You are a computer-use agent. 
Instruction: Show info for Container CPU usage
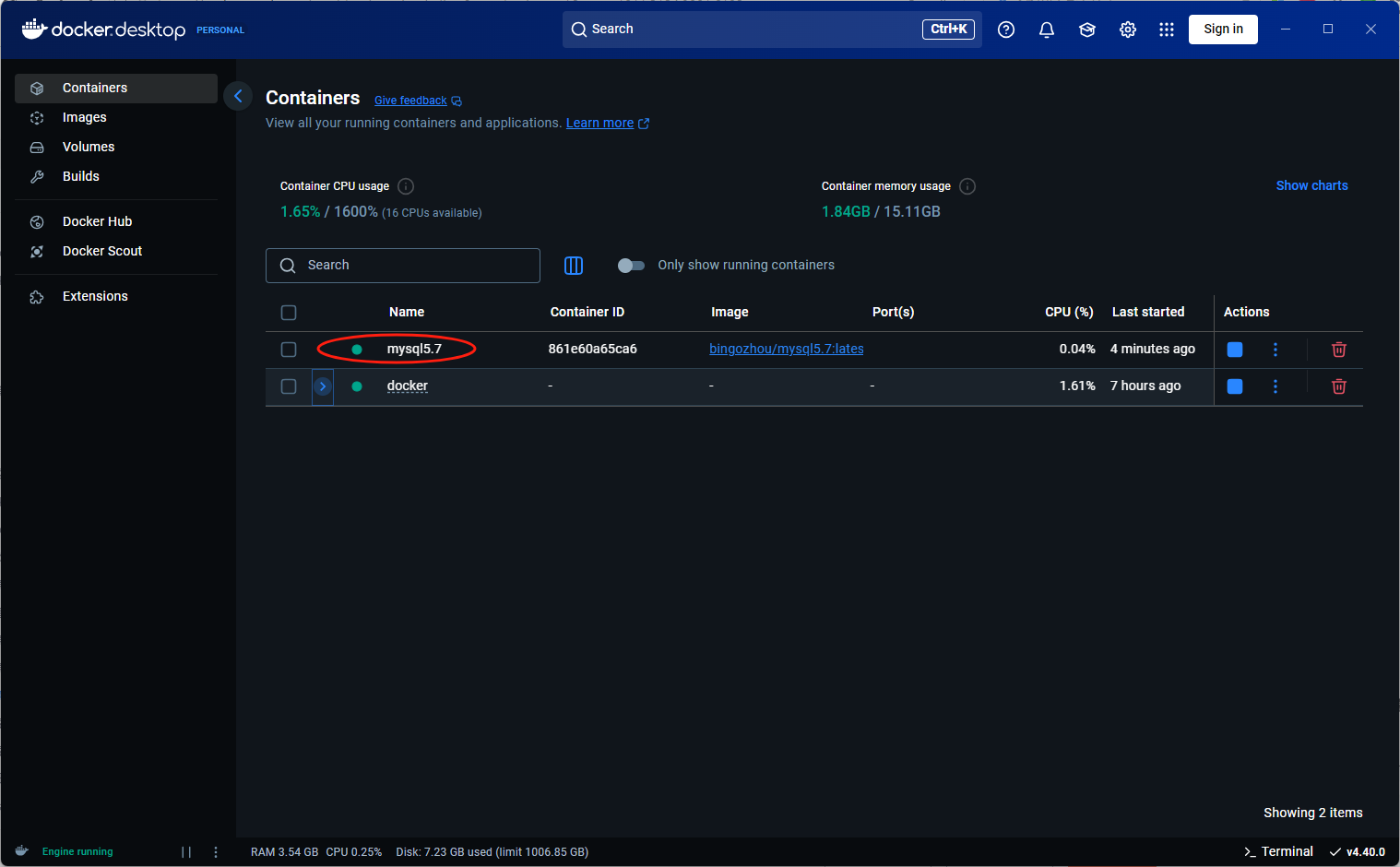point(406,186)
